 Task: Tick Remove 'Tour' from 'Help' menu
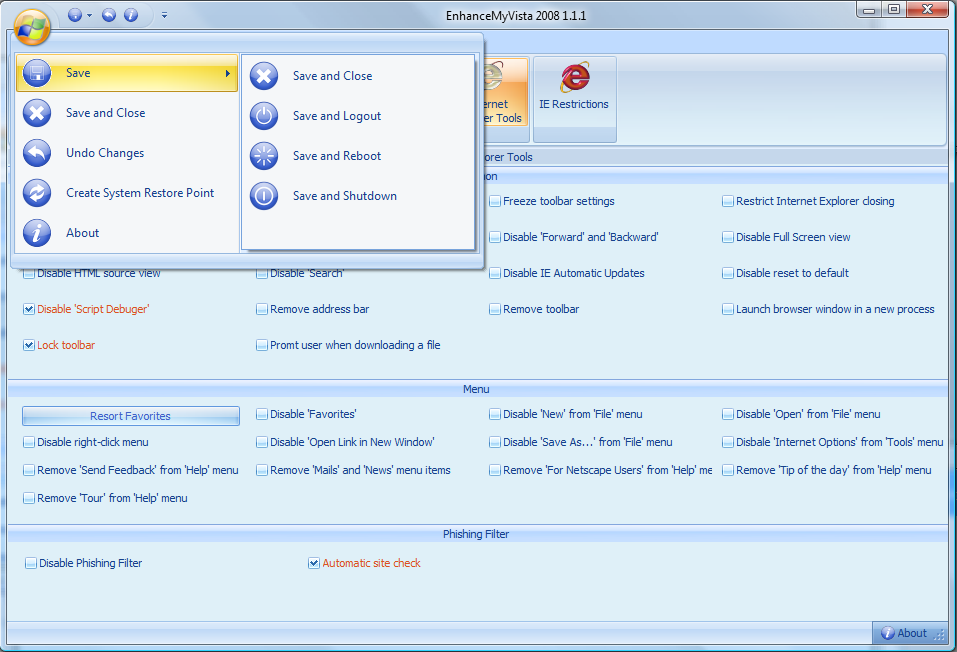[29, 499]
